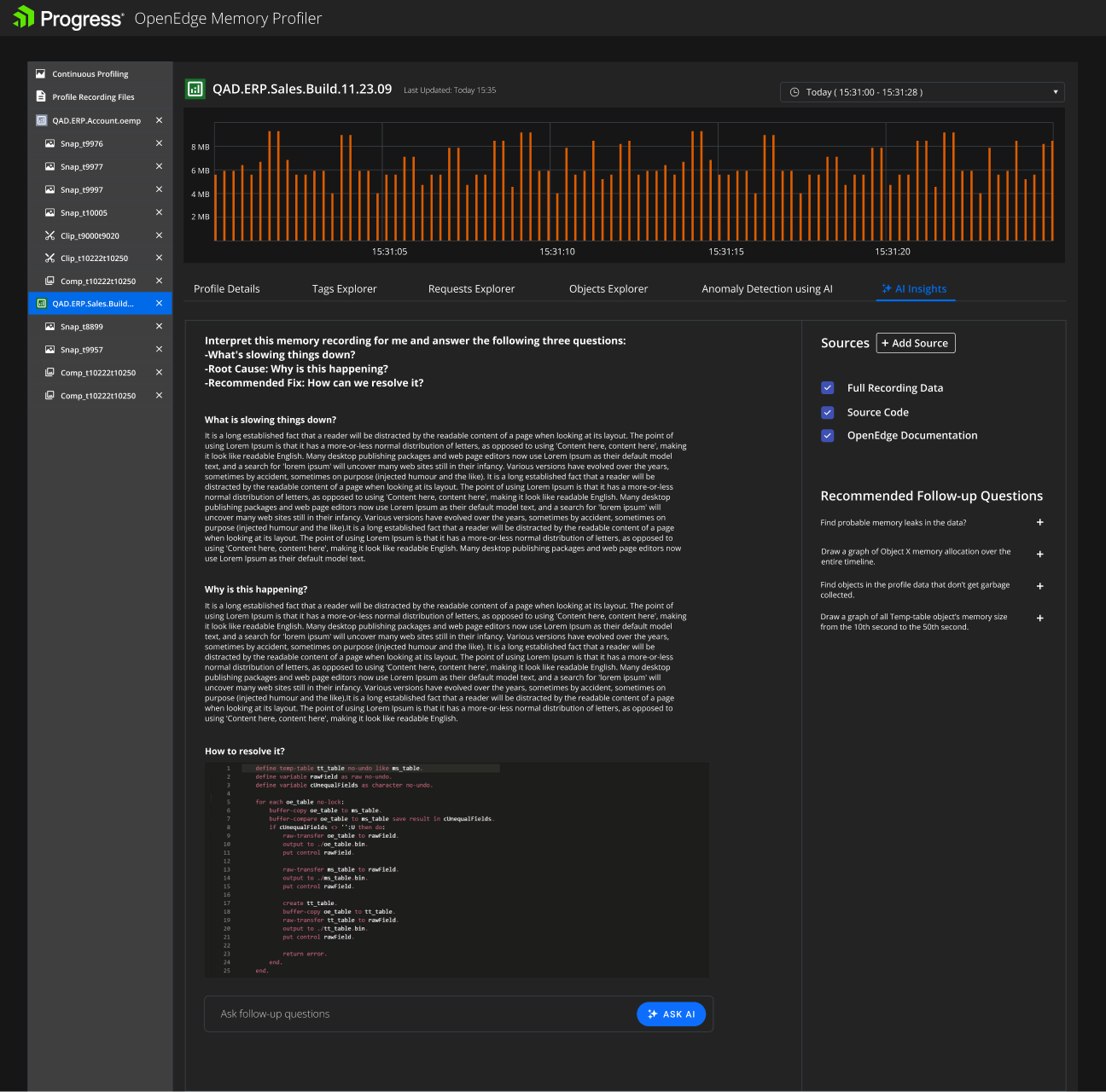Open the time range dropdown
1106x1092 pixels.
(922, 92)
